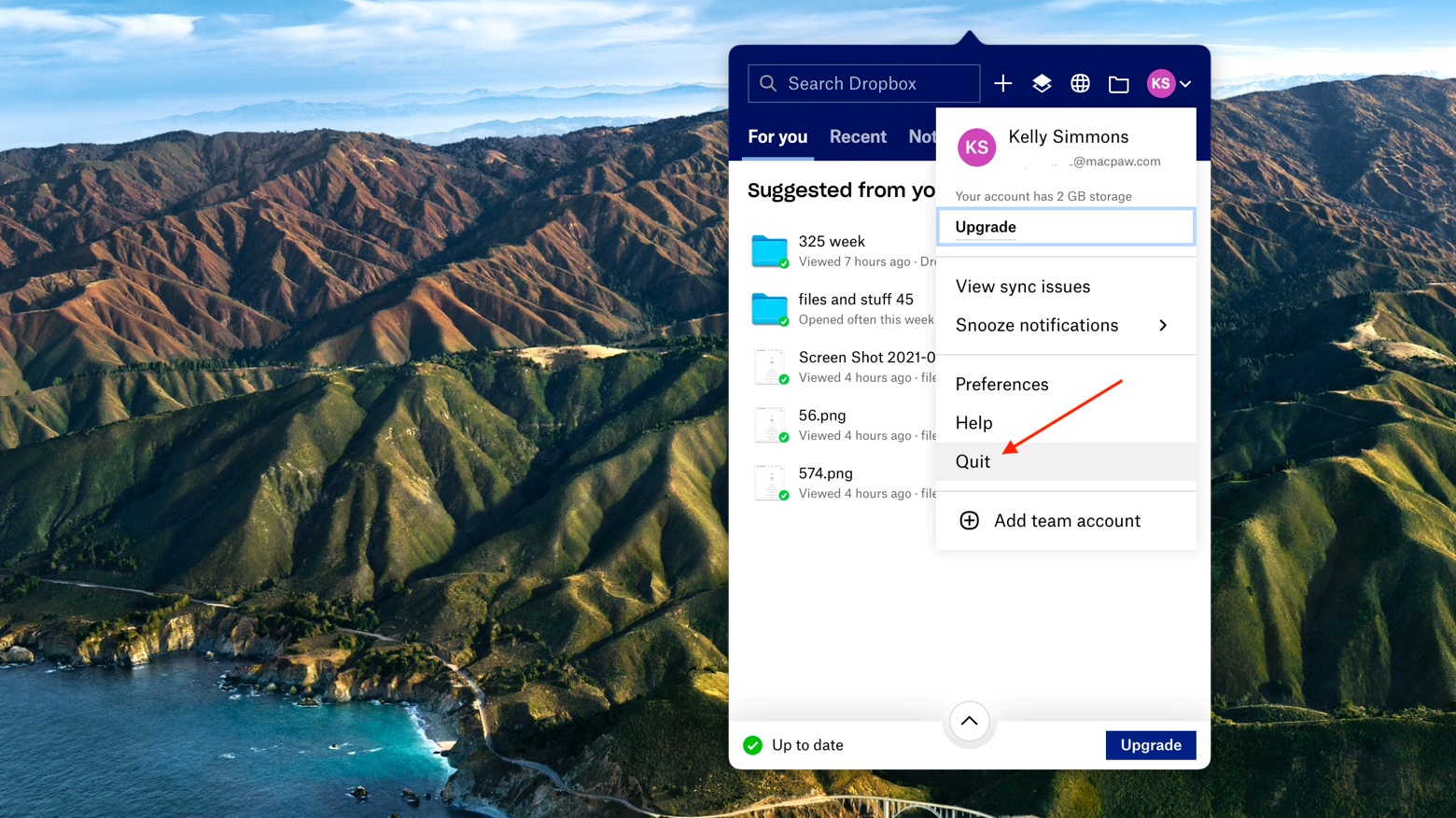Image resolution: width=1456 pixels, height=818 pixels.
Task: Open the 325 week item name
Action: 832,242
